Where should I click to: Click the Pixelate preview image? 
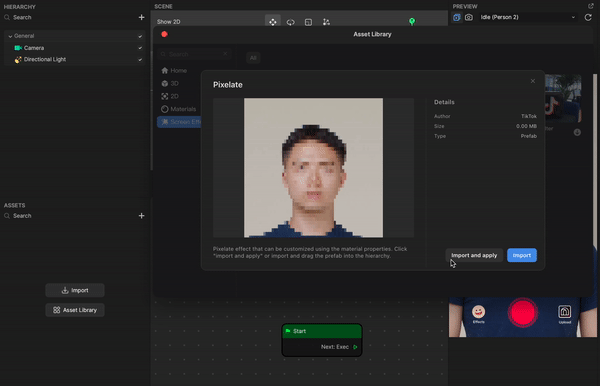[x=313, y=168]
